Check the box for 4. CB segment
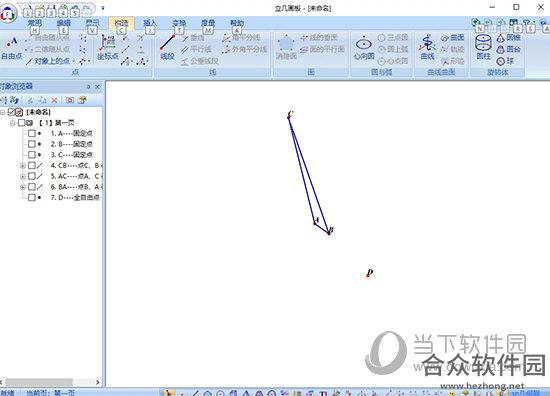The width and height of the screenshot is (550, 396). tap(32, 166)
